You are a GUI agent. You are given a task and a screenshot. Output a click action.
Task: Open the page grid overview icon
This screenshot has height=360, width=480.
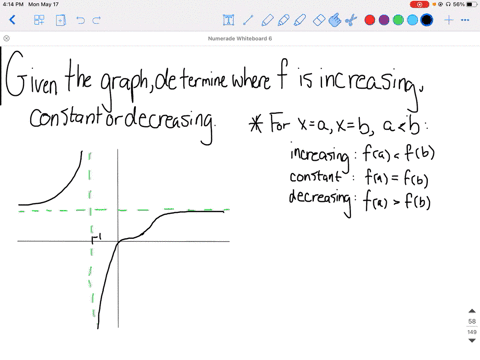coord(39,20)
